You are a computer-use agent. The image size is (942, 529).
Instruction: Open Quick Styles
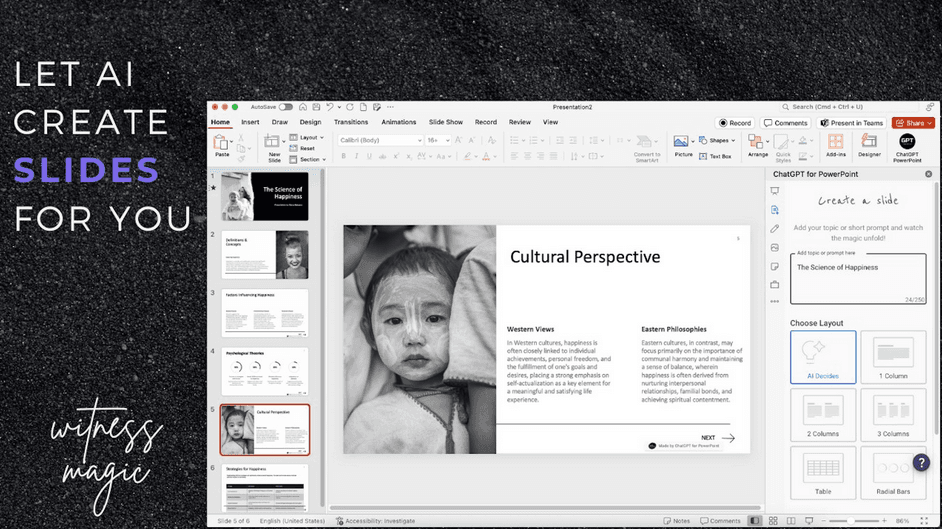pyautogui.click(x=783, y=148)
